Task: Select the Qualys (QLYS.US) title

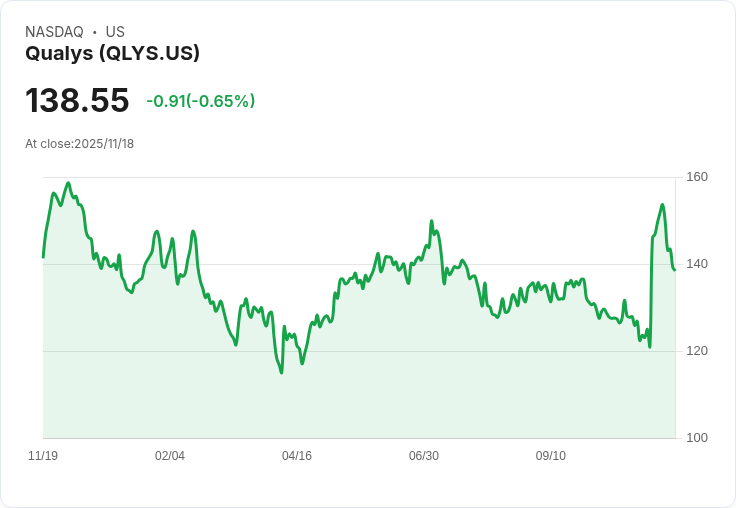Action: (112, 53)
